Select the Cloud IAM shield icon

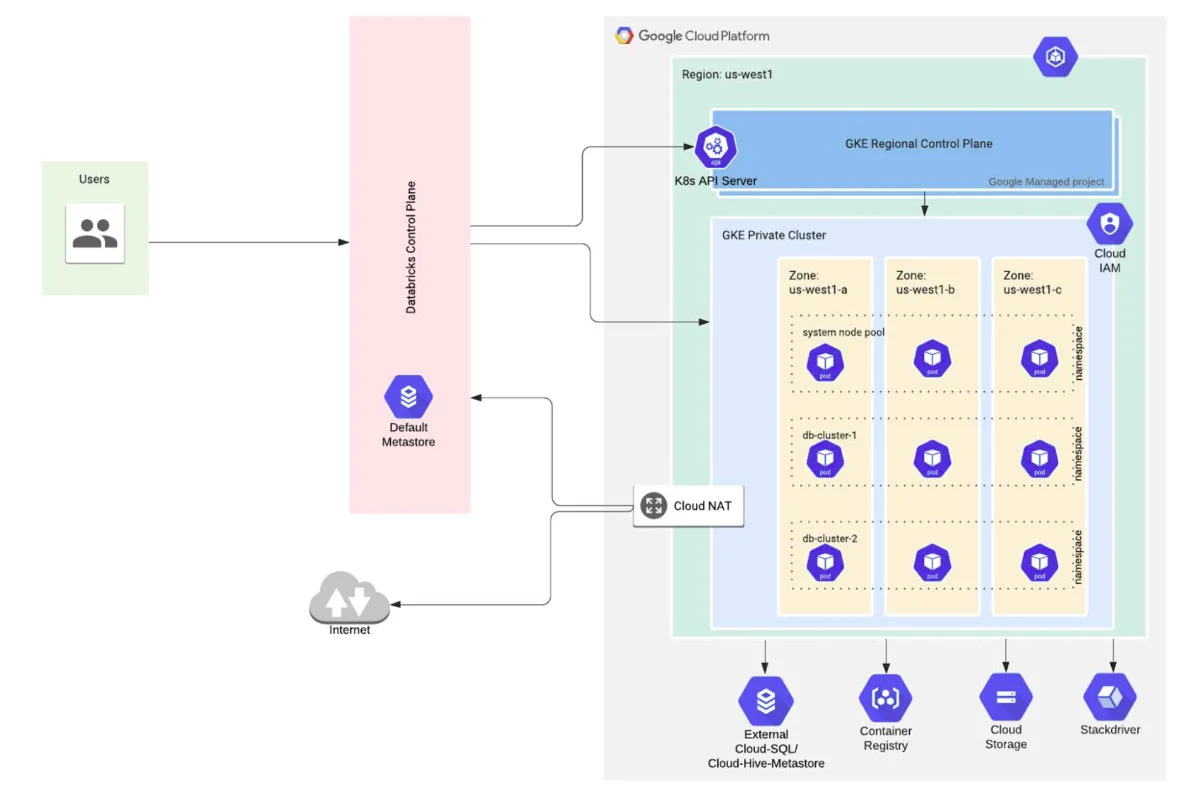1109,224
